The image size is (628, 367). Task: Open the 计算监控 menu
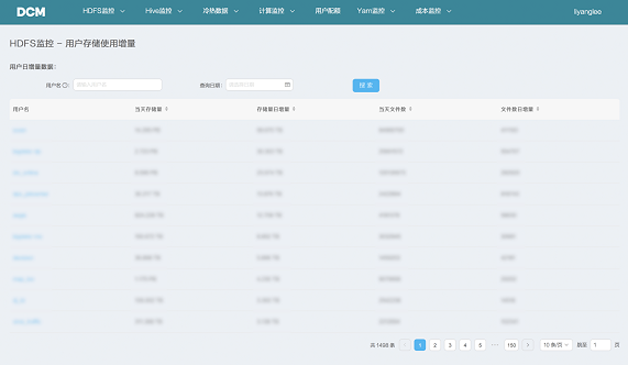pos(271,11)
